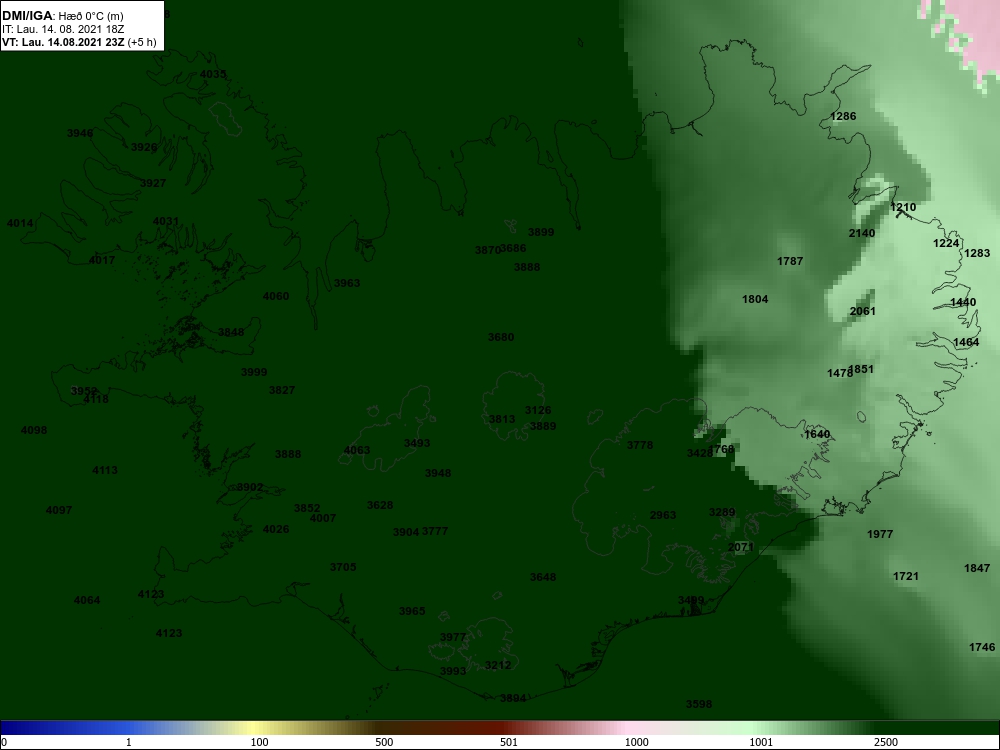
Task: Click the 3126 height value
Action: click(x=538, y=410)
